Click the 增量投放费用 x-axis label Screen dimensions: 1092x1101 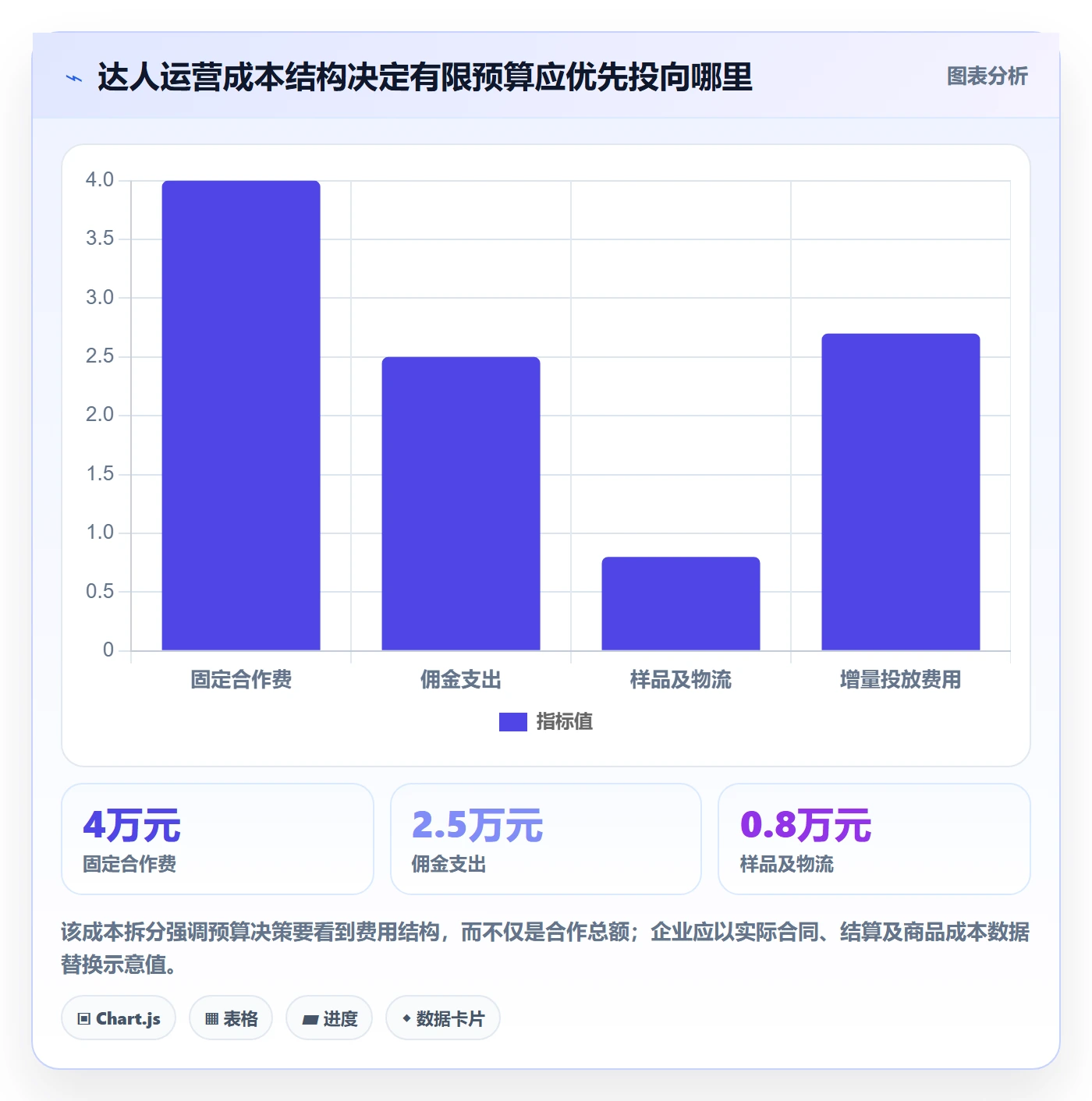tap(901, 680)
